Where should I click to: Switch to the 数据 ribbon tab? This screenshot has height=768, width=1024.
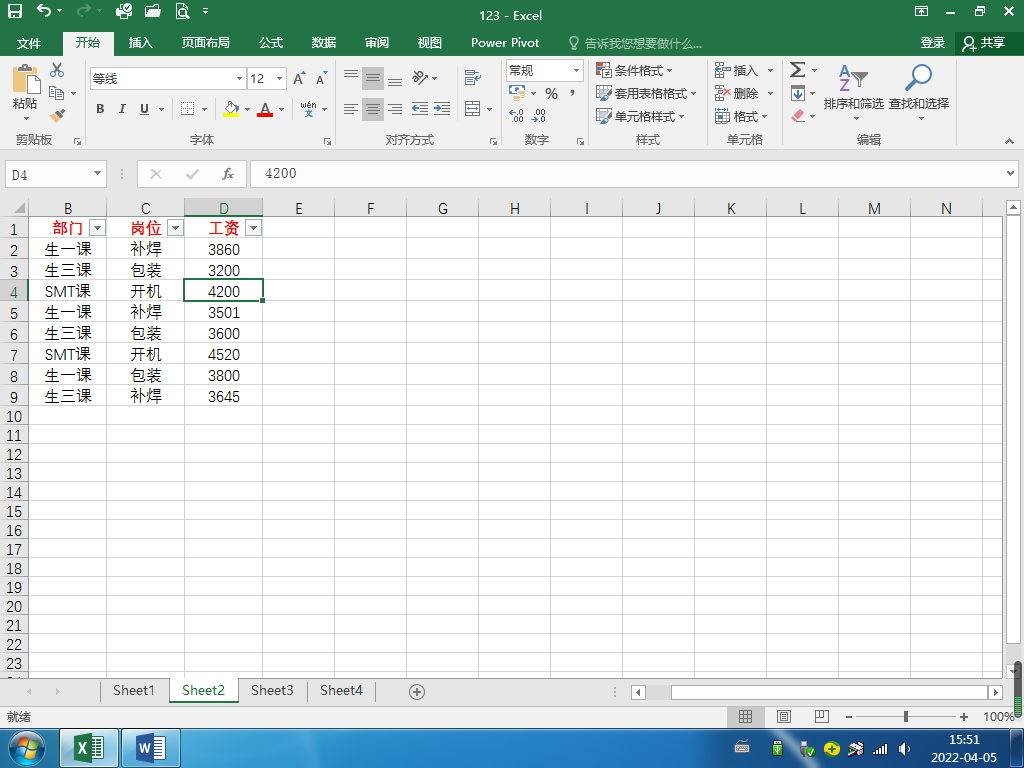pos(324,43)
